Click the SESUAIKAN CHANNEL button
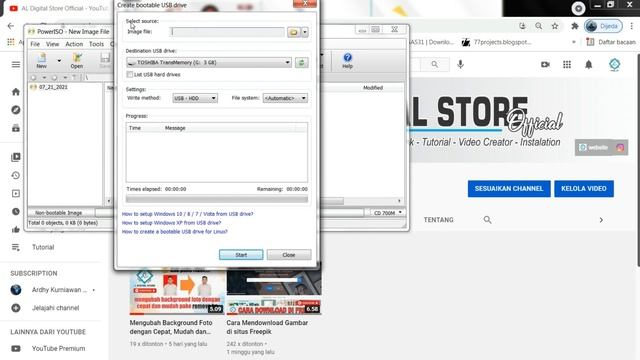The image size is (640, 360). click(509, 189)
